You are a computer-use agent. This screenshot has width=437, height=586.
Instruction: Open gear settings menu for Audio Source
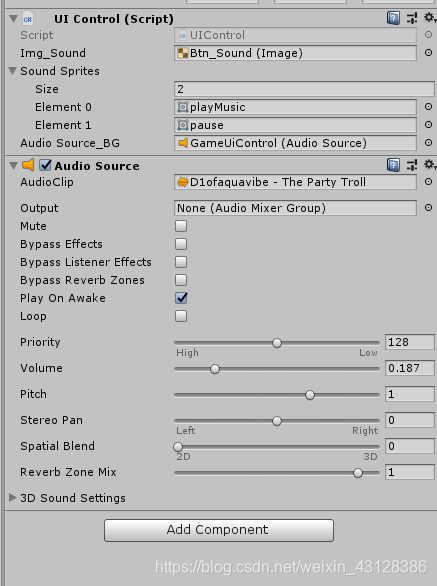(x=429, y=164)
